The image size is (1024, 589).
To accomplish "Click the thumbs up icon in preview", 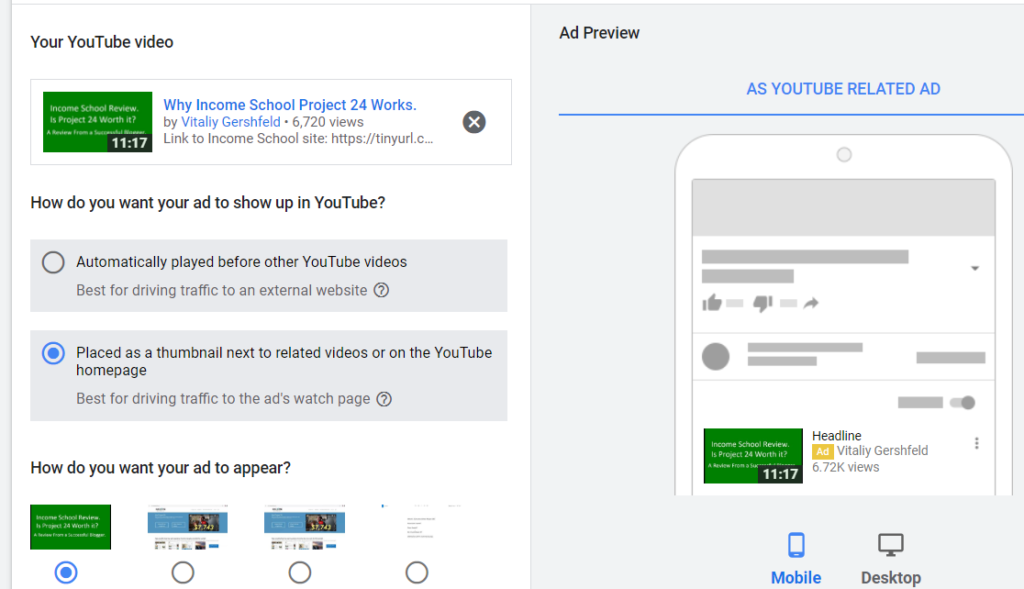I will (714, 301).
